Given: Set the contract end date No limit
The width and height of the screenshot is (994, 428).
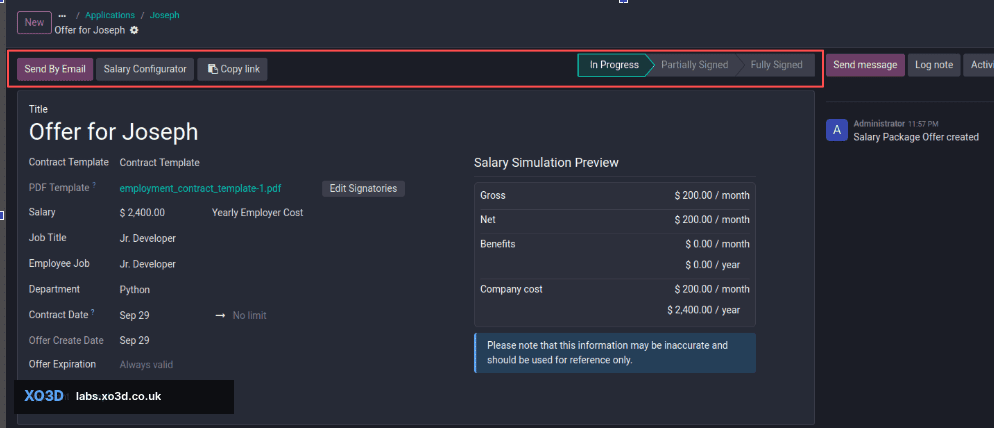Looking at the screenshot, I should [x=250, y=315].
